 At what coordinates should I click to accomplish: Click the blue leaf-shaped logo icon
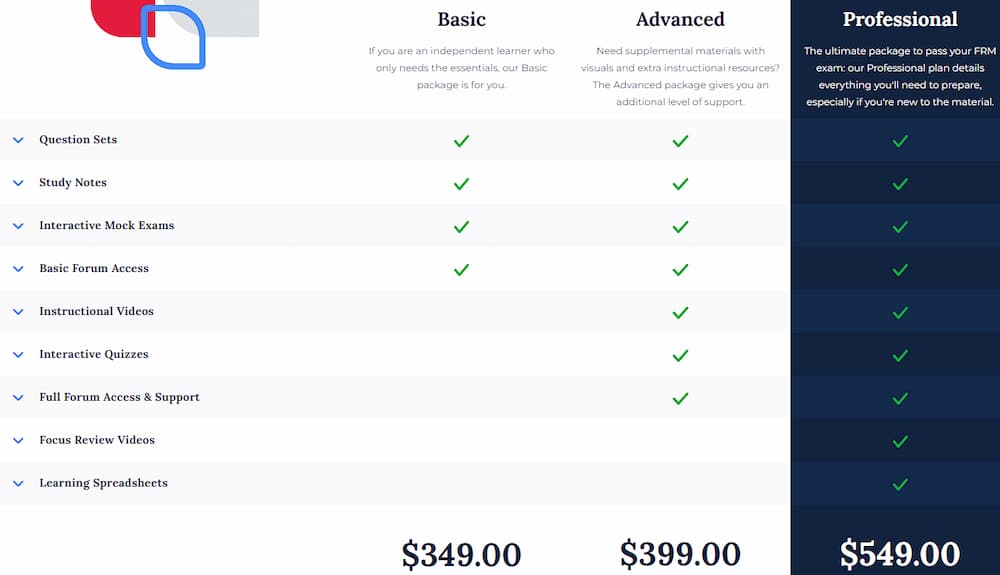click(x=173, y=38)
